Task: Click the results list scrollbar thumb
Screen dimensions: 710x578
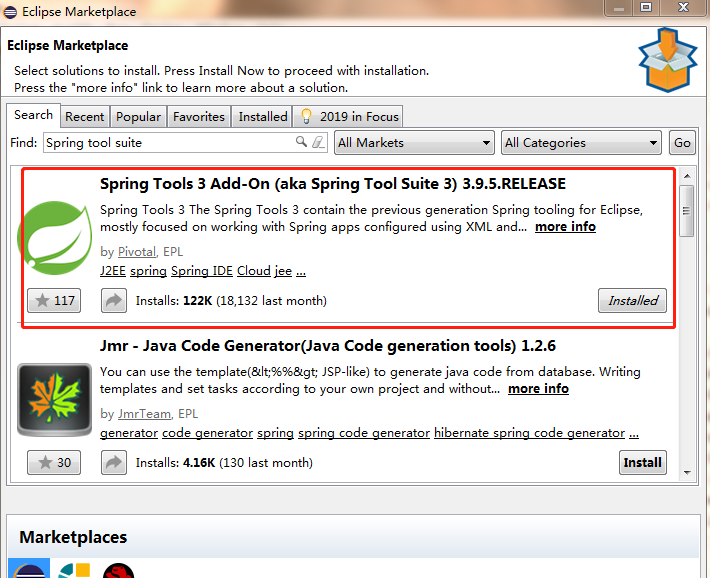Action: click(686, 211)
